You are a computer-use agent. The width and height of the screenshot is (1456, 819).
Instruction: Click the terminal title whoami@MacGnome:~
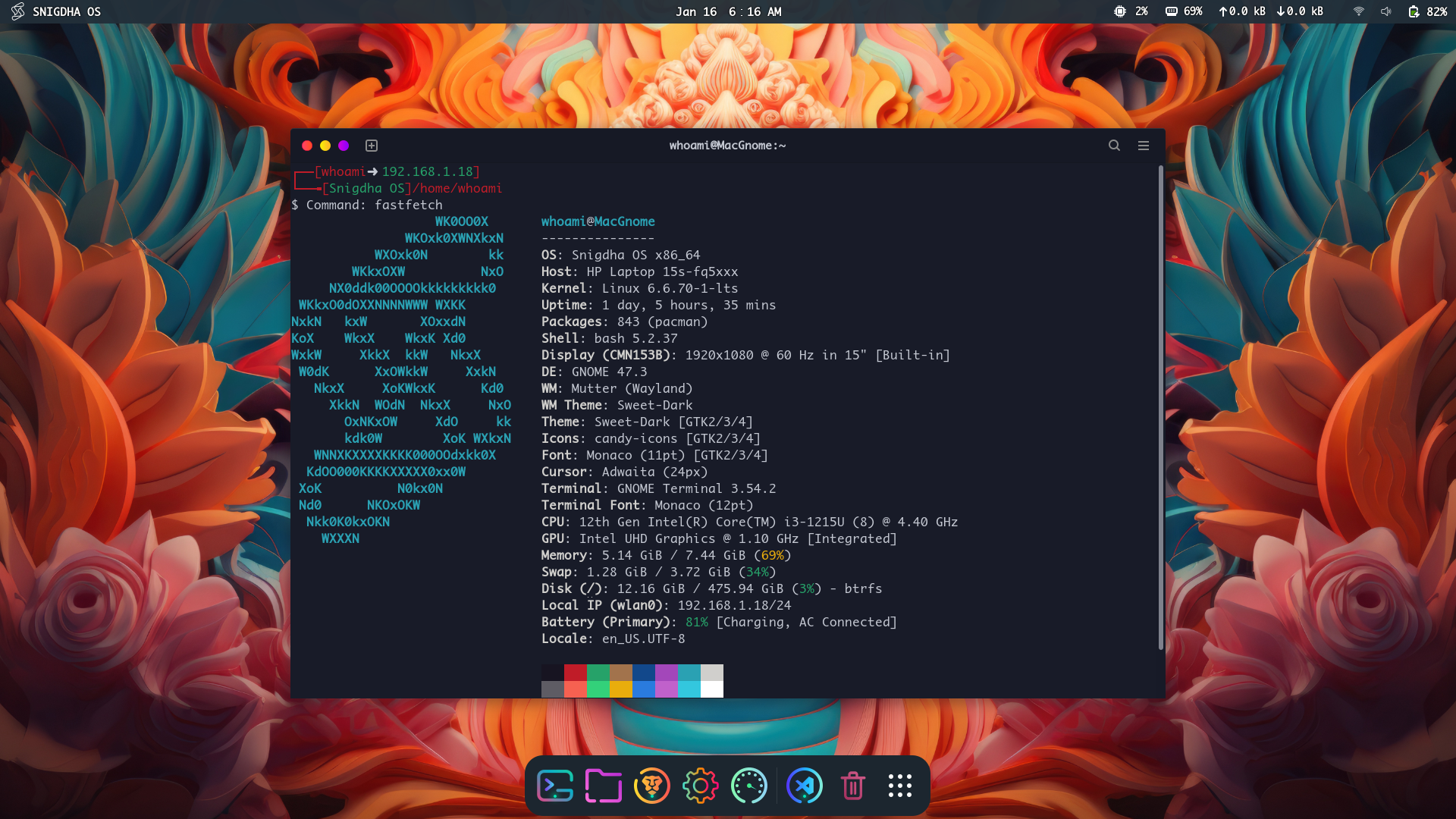(x=727, y=146)
